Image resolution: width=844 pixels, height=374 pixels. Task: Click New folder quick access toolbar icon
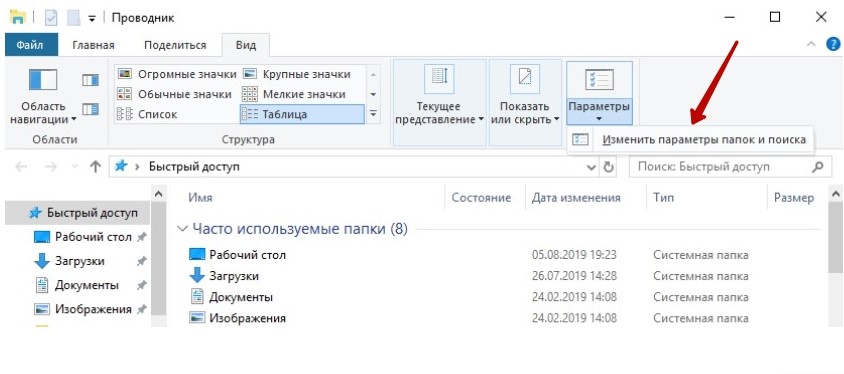[x=73, y=18]
